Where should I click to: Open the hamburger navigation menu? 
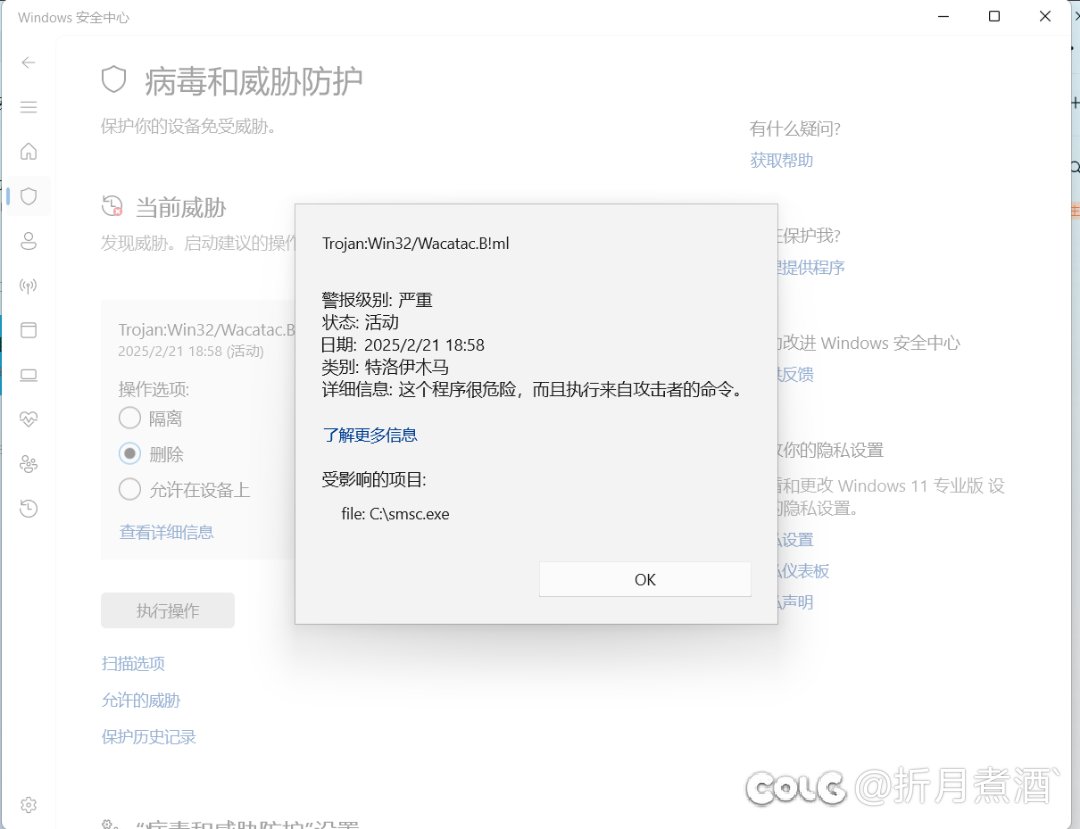tap(28, 107)
